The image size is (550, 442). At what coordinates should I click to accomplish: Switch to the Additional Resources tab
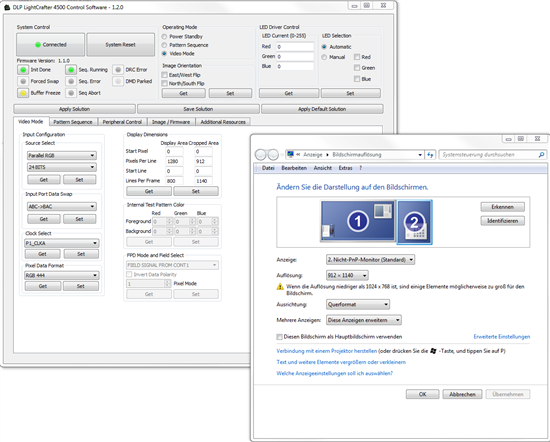[223, 122]
